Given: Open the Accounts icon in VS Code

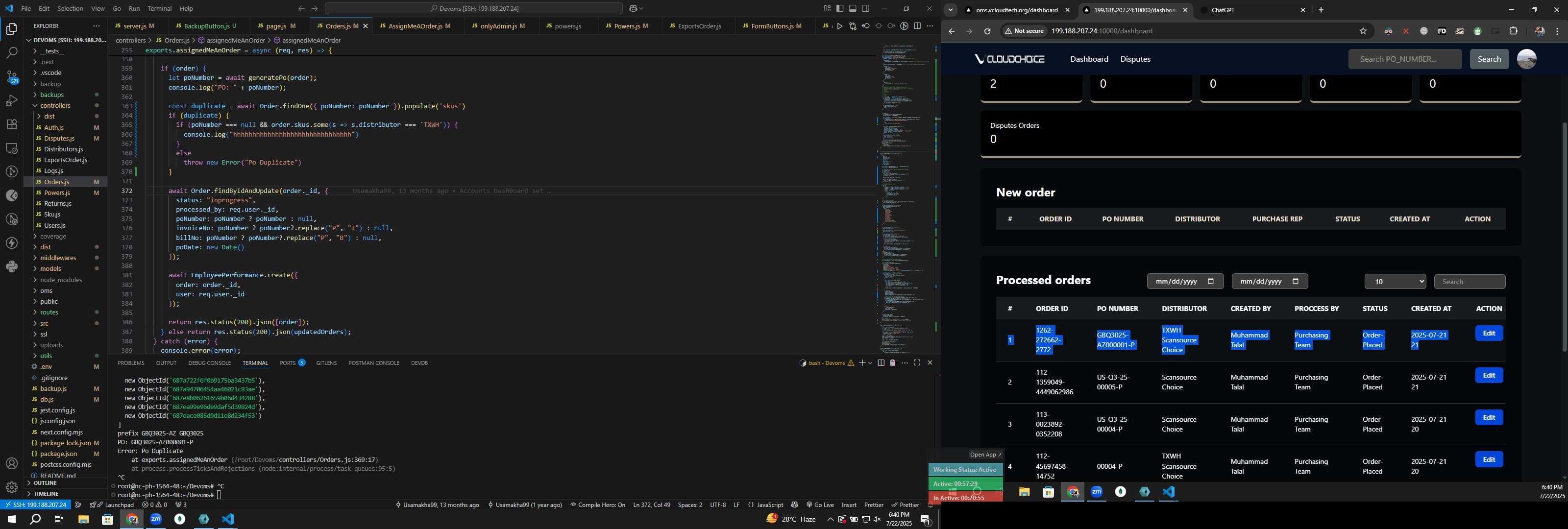Looking at the screenshot, I should coord(12,464).
